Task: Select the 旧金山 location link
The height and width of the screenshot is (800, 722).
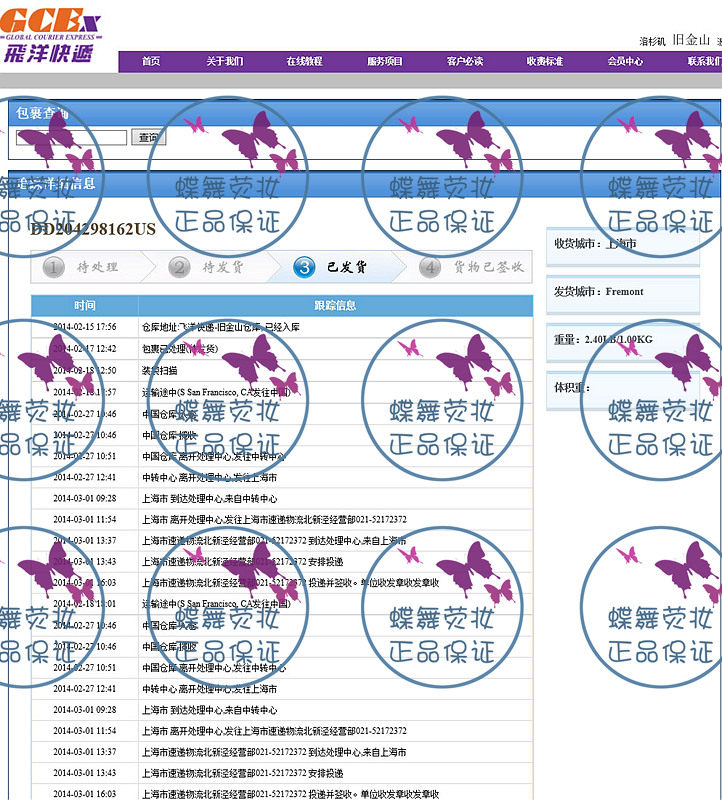Action: tap(691, 40)
